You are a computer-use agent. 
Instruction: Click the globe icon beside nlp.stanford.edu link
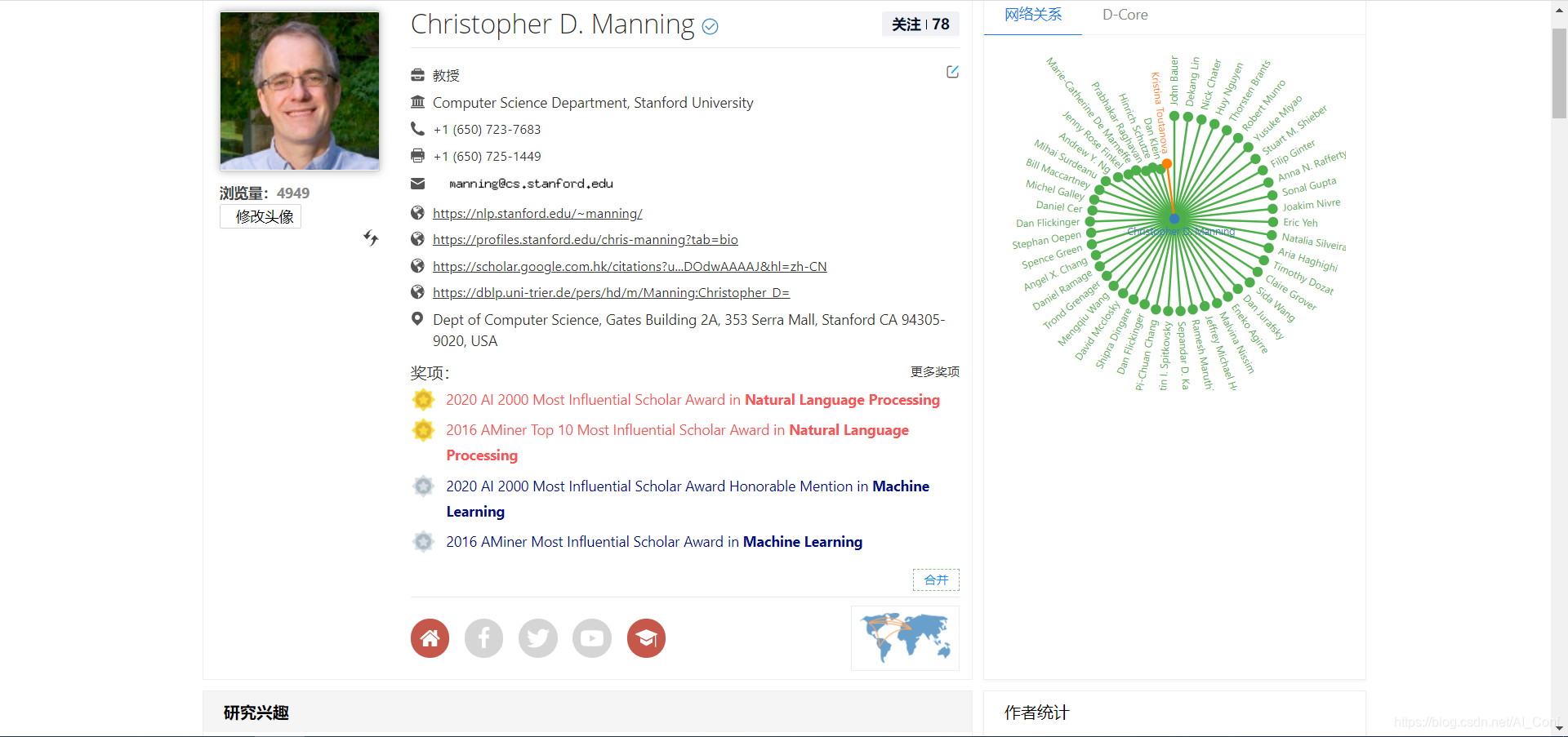click(417, 213)
